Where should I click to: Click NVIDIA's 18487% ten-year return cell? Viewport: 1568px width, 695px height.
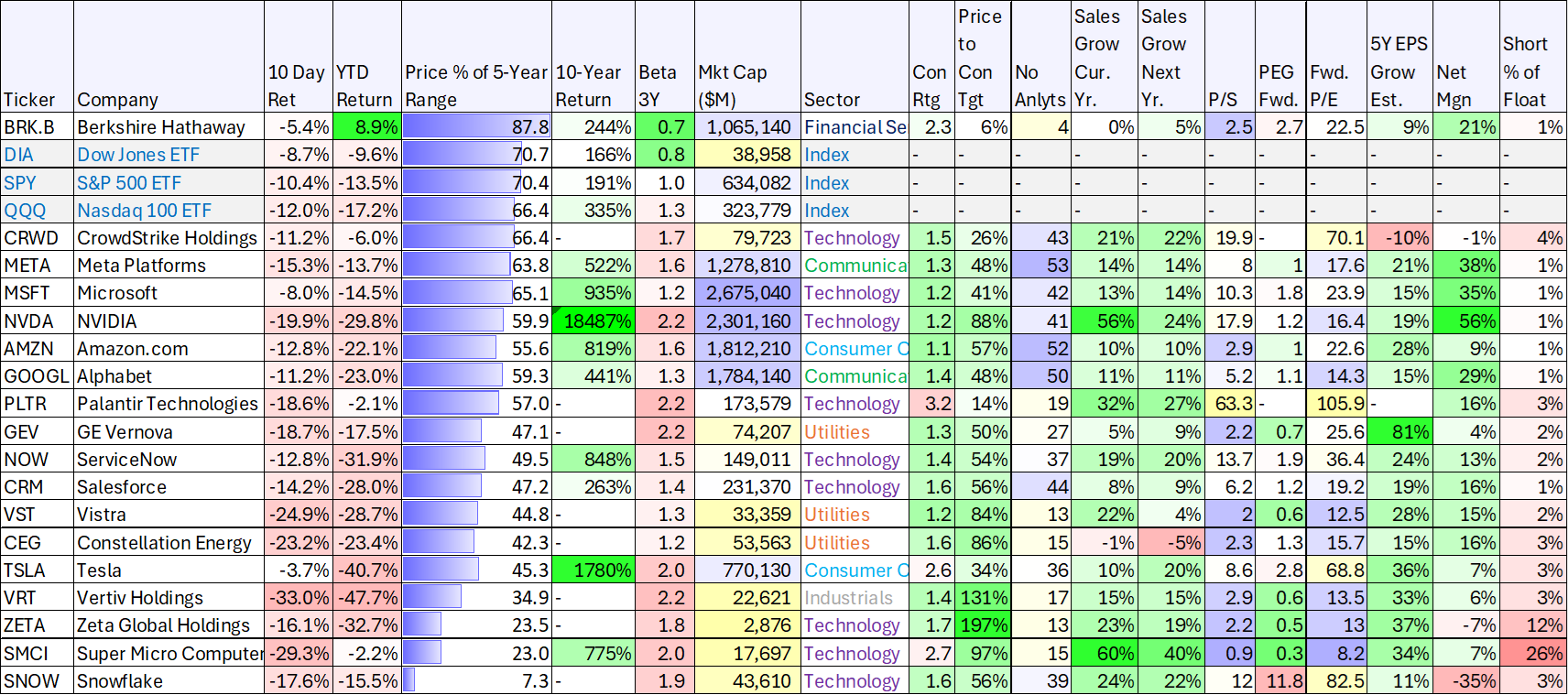coord(593,320)
